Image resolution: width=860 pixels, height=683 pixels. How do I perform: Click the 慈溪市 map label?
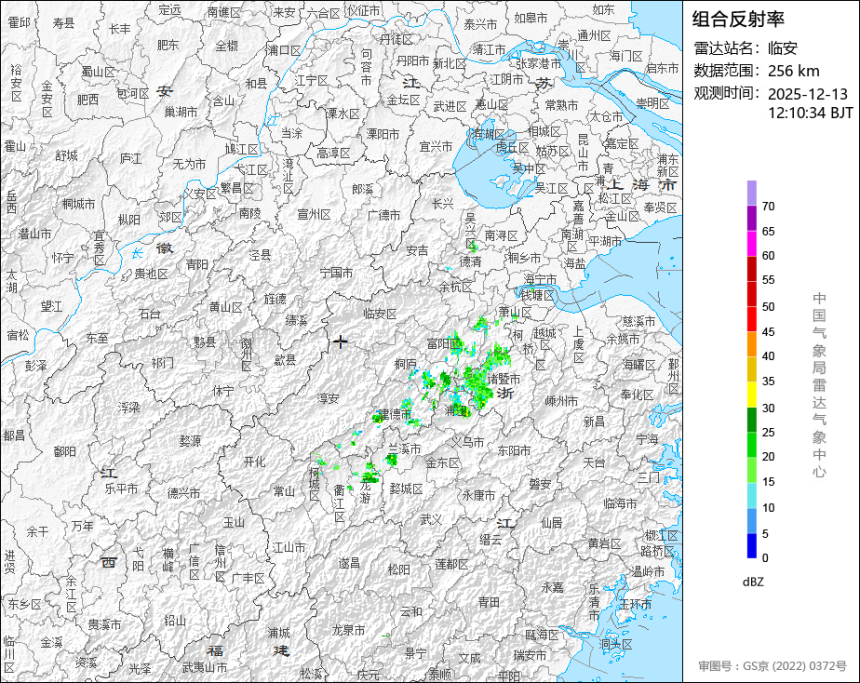click(639, 321)
